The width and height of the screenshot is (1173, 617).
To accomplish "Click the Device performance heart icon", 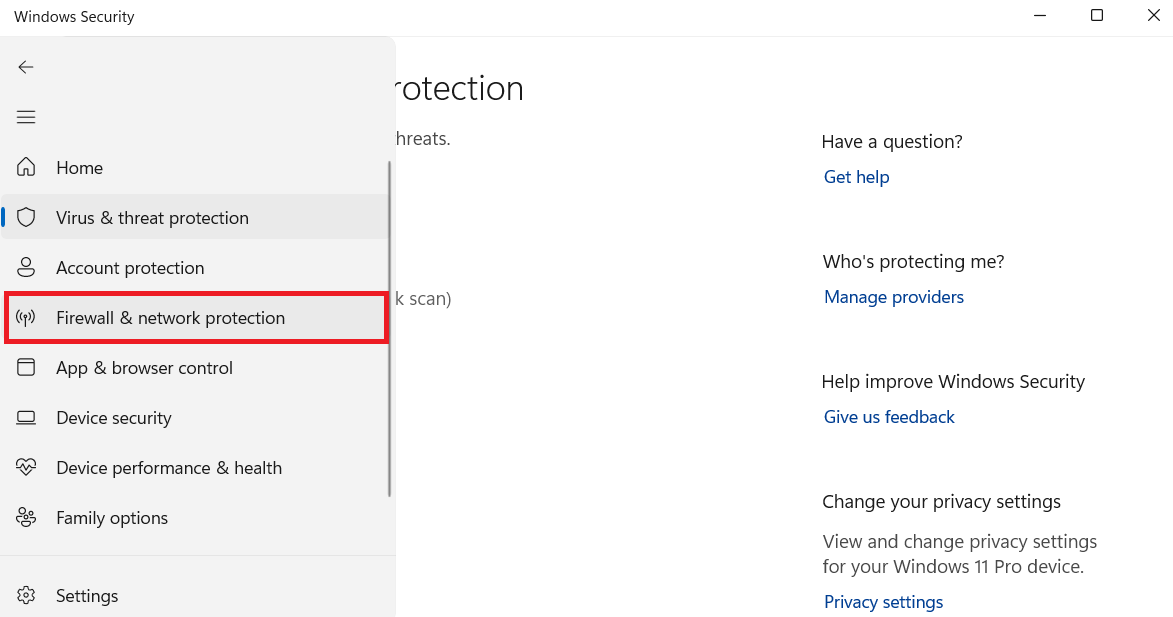I will pos(26,467).
